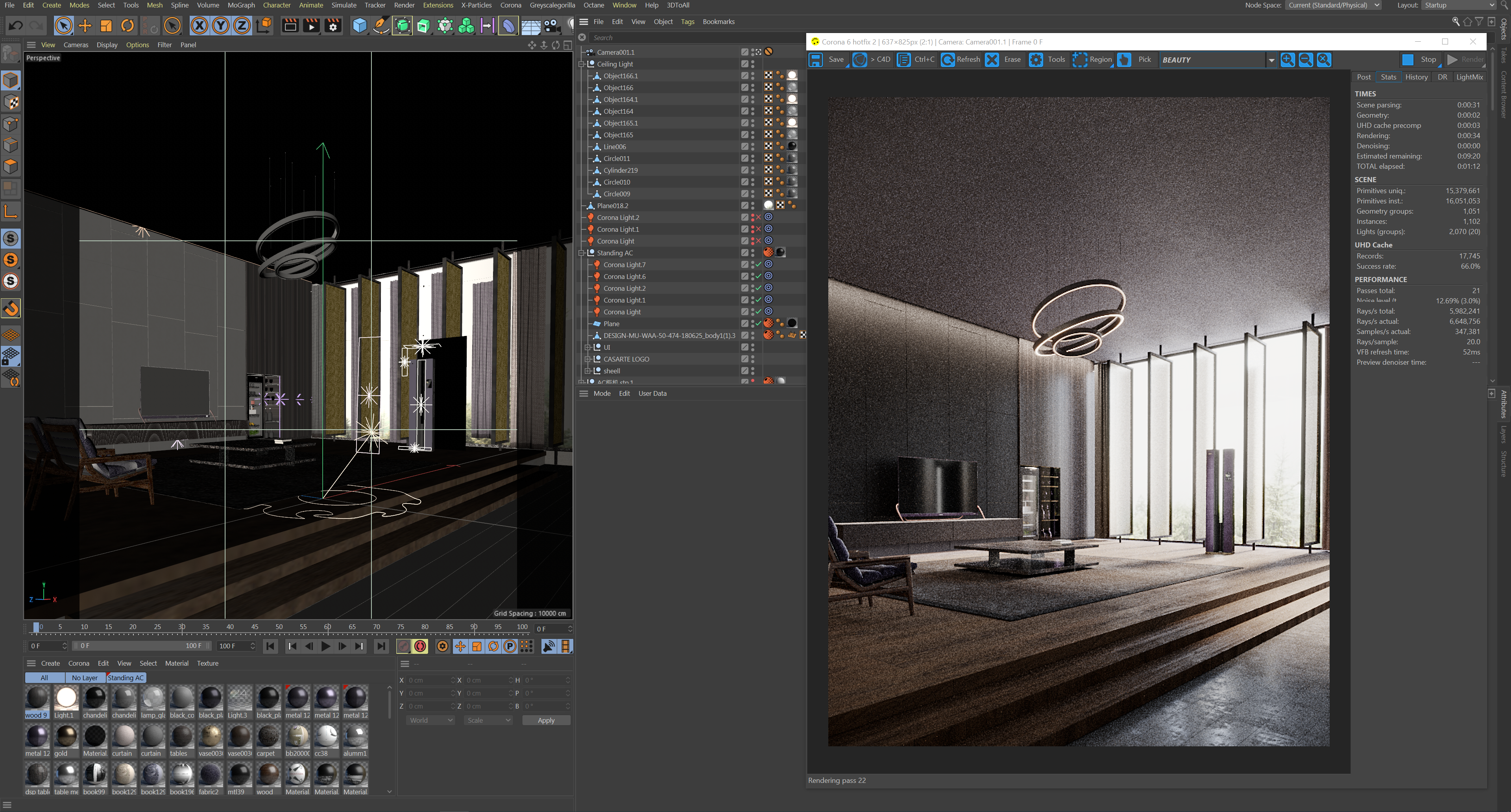Image resolution: width=1511 pixels, height=812 pixels.
Task: Select Camera001.1 in object list
Action: click(x=615, y=52)
